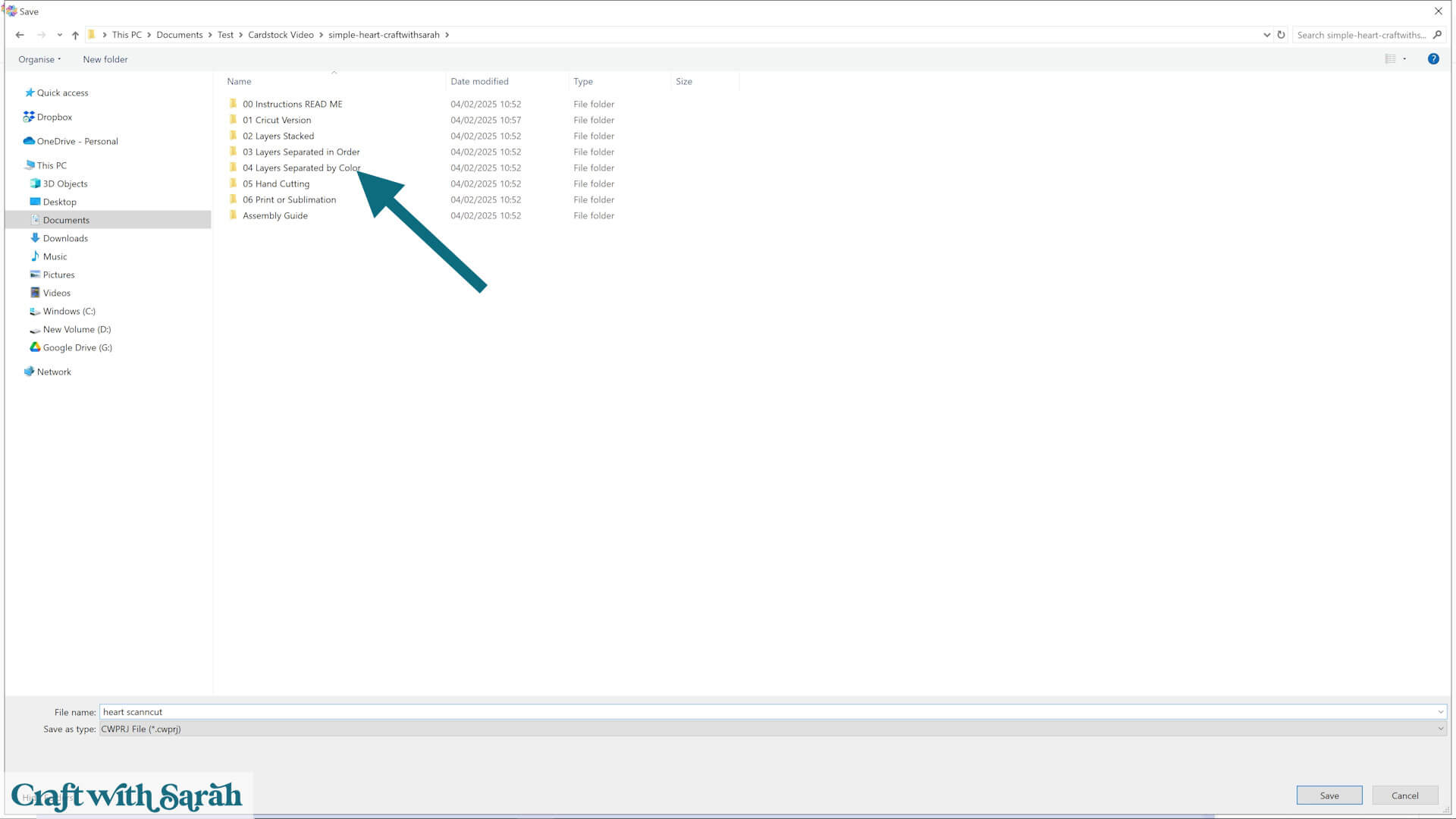The height and width of the screenshot is (819, 1456).
Task: Click the File name text field
Action: (x=758, y=712)
